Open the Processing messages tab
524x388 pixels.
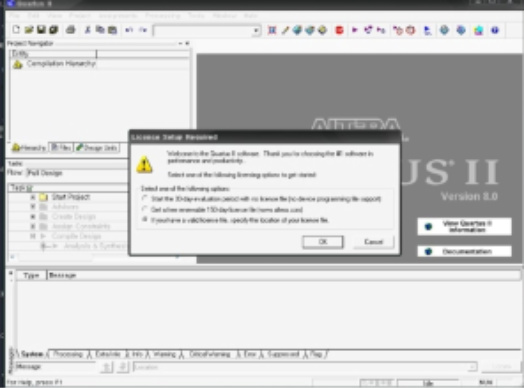click(68, 354)
